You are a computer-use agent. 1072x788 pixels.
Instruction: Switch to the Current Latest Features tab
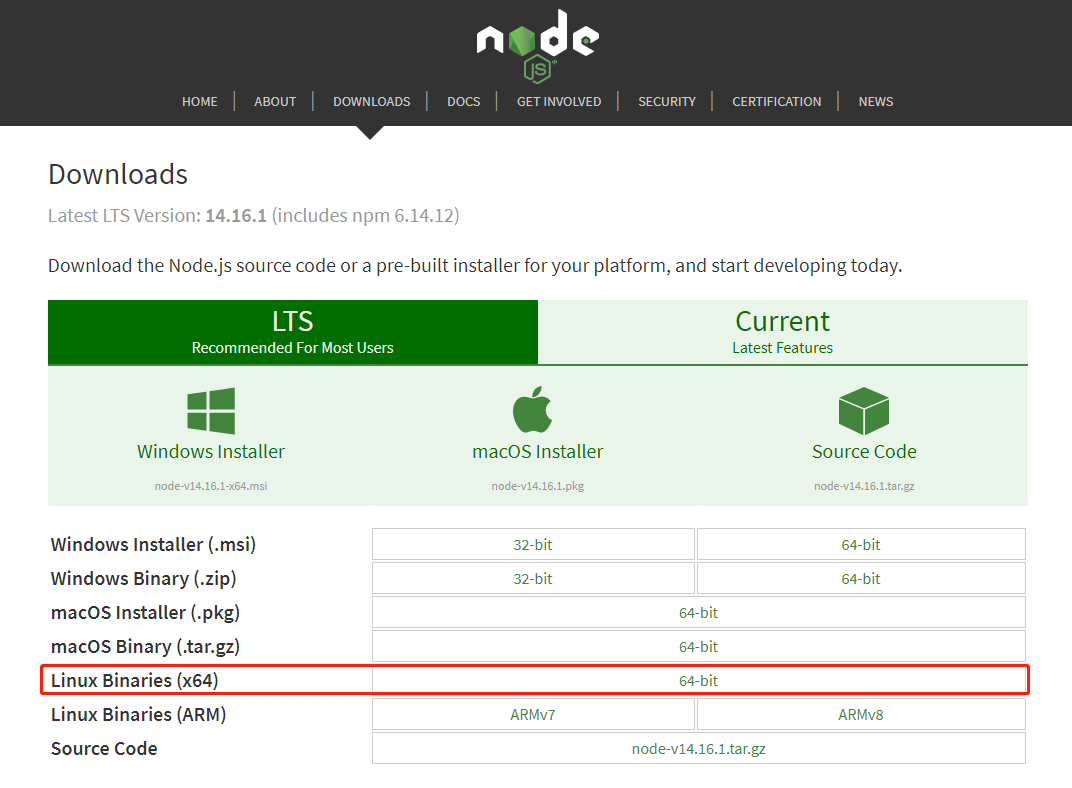point(783,332)
